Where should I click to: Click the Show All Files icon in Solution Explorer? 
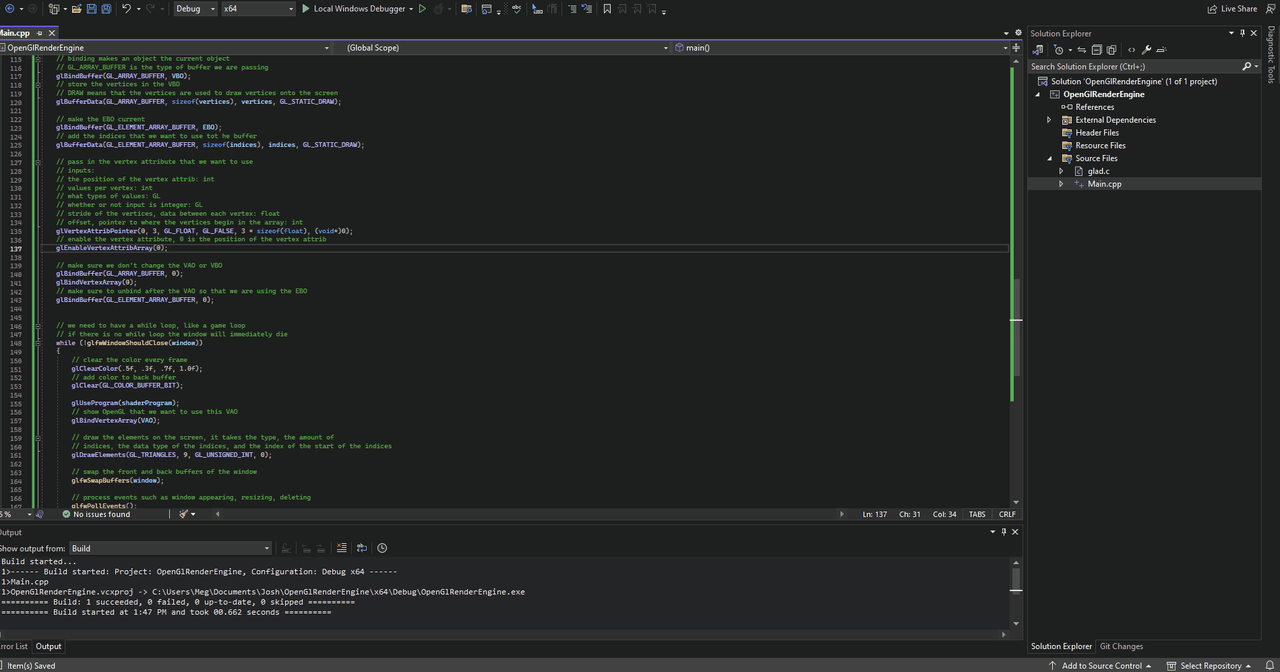point(1112,50)
